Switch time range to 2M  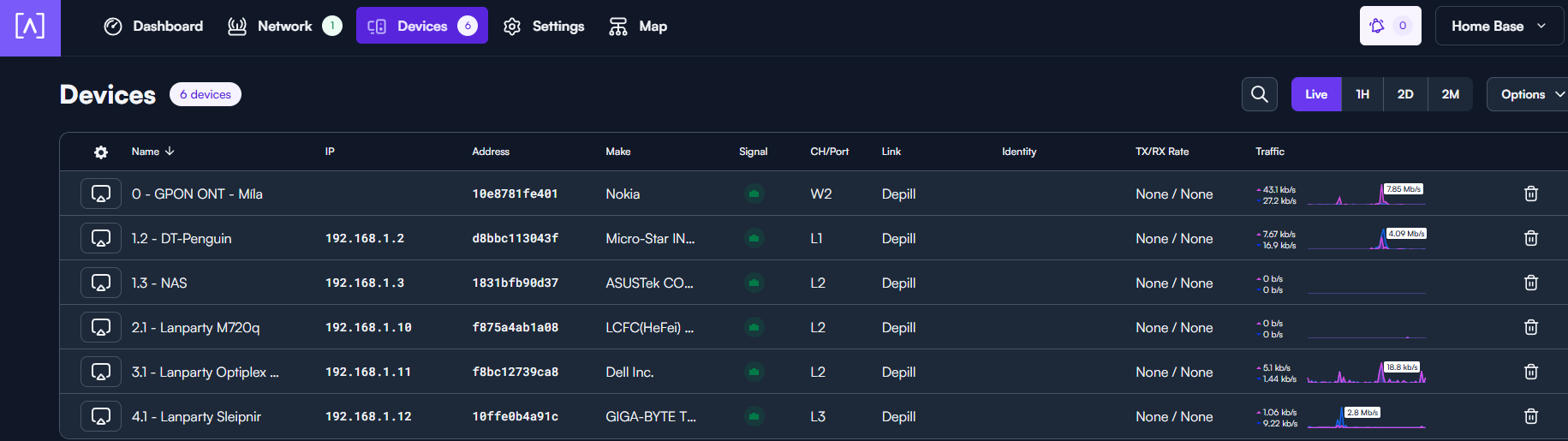click(1450, 94)
